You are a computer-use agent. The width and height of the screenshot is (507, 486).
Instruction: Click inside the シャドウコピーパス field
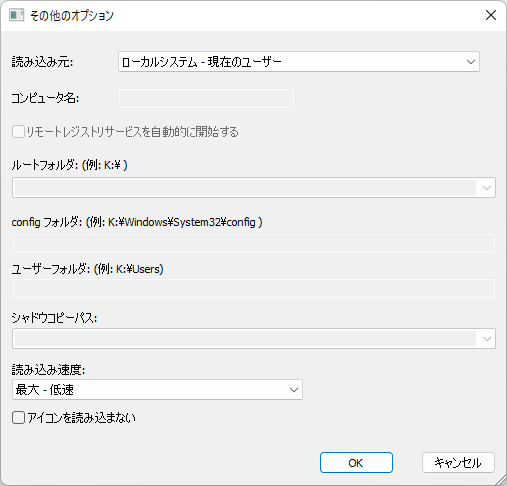point(245,339)
